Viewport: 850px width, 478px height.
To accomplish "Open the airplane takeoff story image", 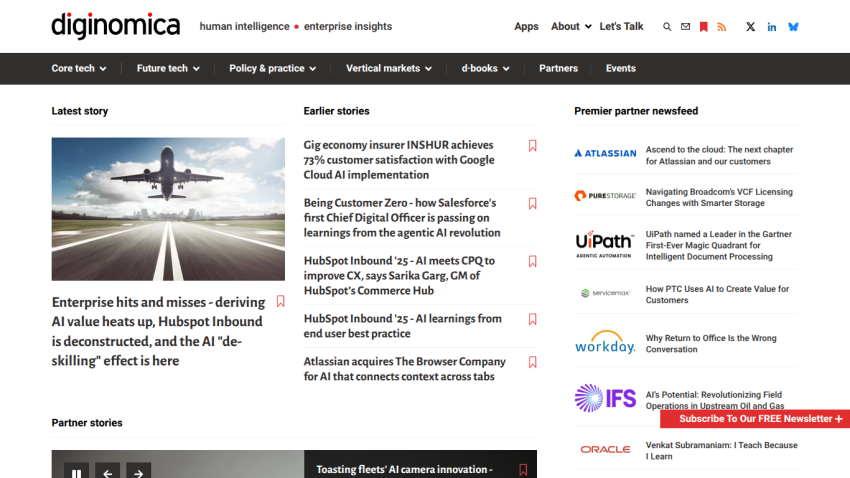I will click(x=168, y=209).
